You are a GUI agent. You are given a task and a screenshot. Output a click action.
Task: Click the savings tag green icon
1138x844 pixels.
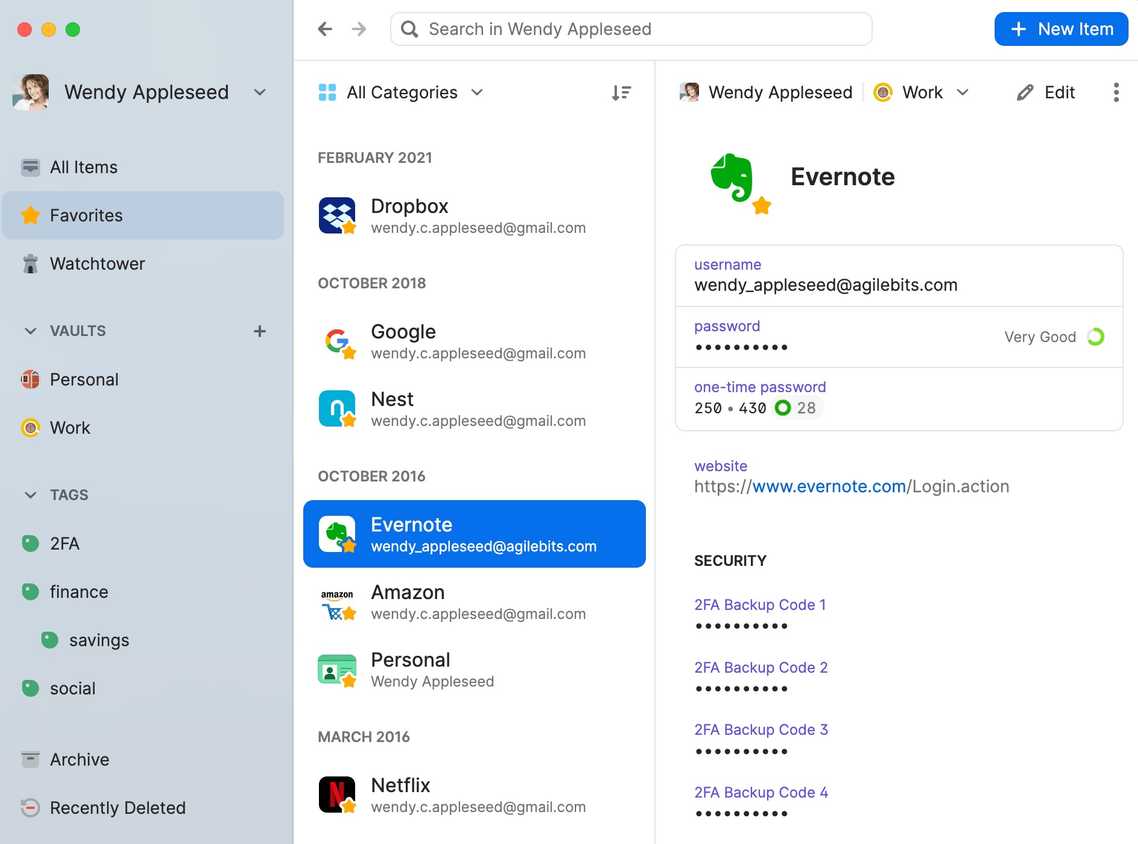click(49, 639)
